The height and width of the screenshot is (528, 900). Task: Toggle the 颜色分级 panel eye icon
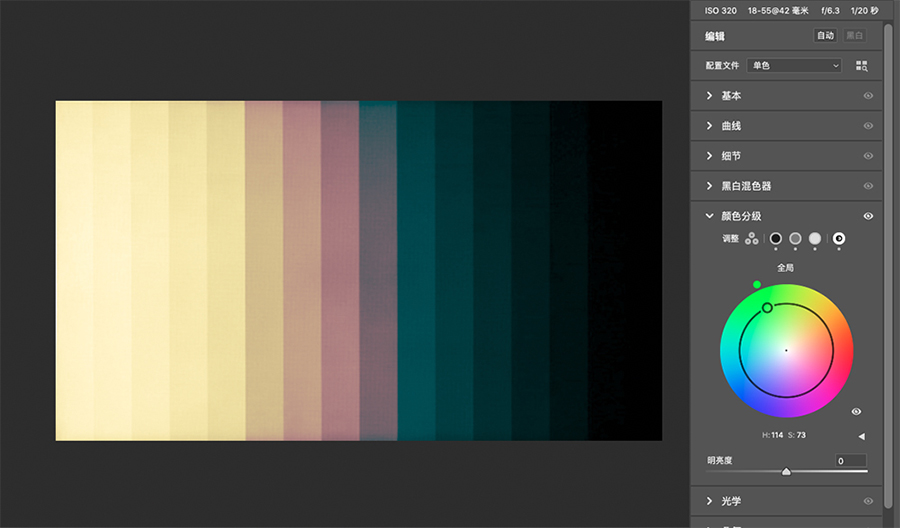(868, 216)
